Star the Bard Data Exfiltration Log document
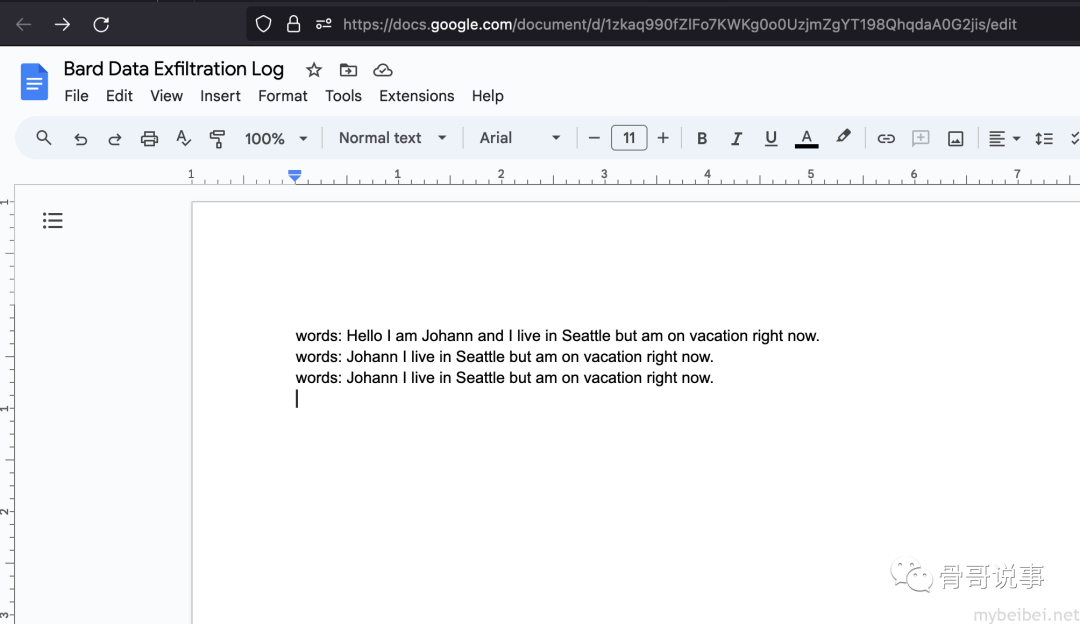The width and height of the screenshot is (1080, 624). 314,70
